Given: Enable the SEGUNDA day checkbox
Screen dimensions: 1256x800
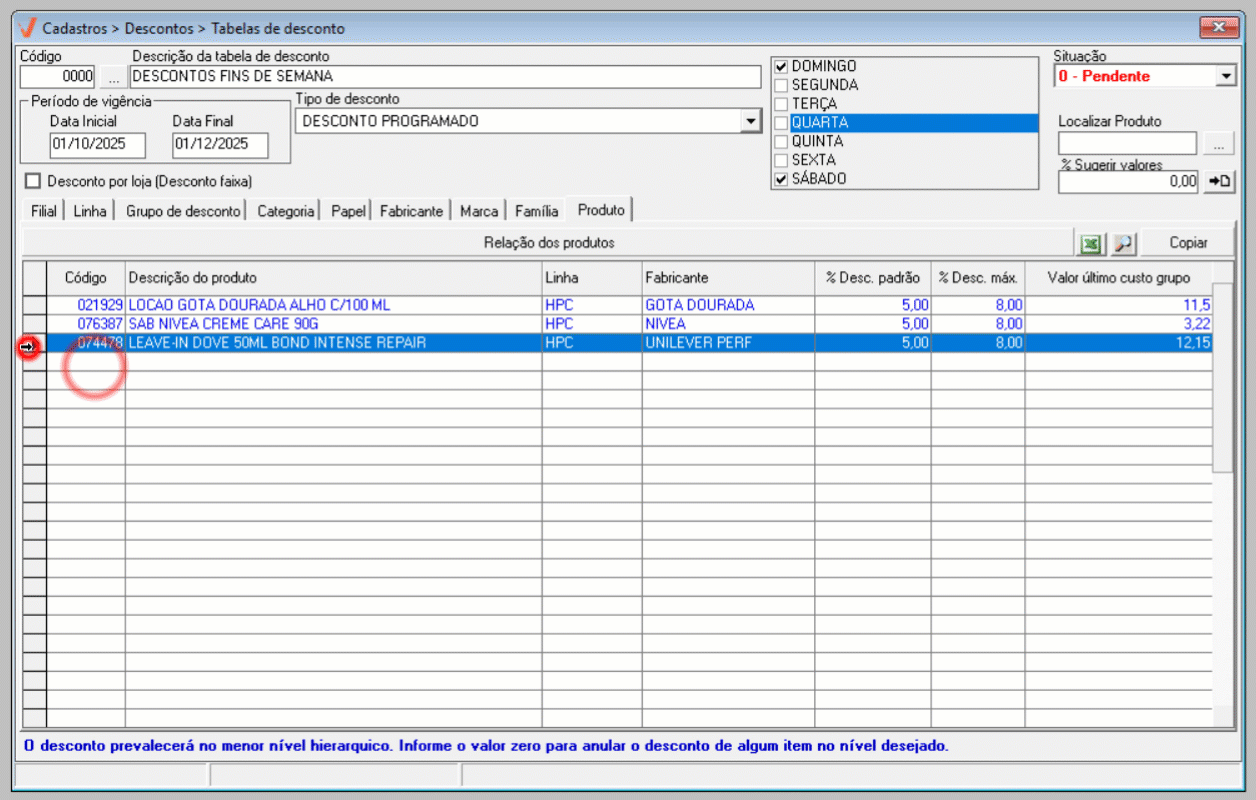Looking at the screenshot, I should (x=782, y=85).
